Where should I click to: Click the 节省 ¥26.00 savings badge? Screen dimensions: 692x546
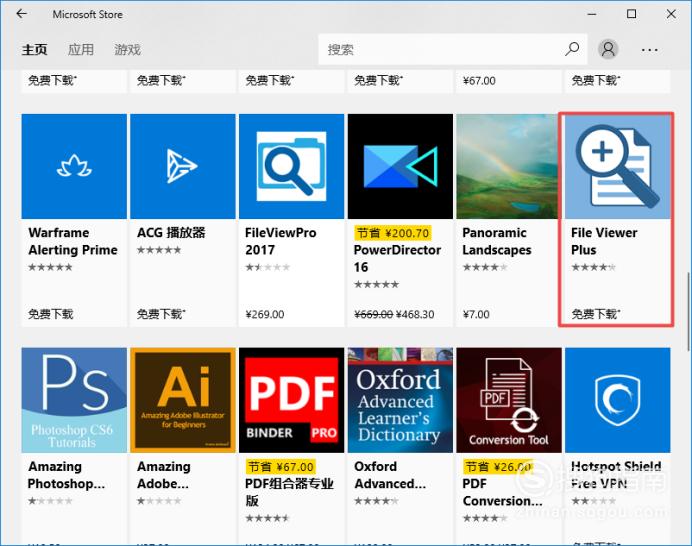[499, 467]
